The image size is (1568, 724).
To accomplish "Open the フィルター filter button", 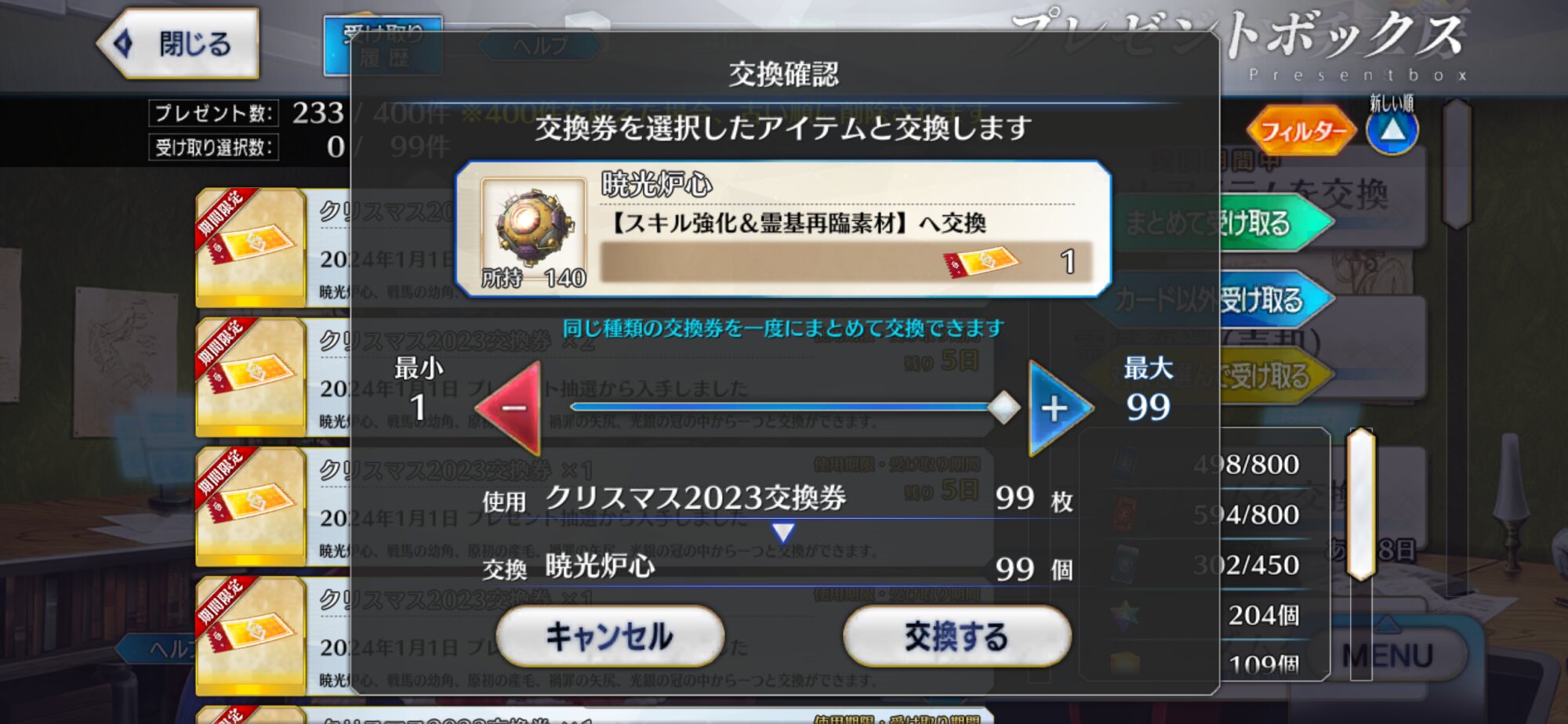I will tap(1301, 131).
